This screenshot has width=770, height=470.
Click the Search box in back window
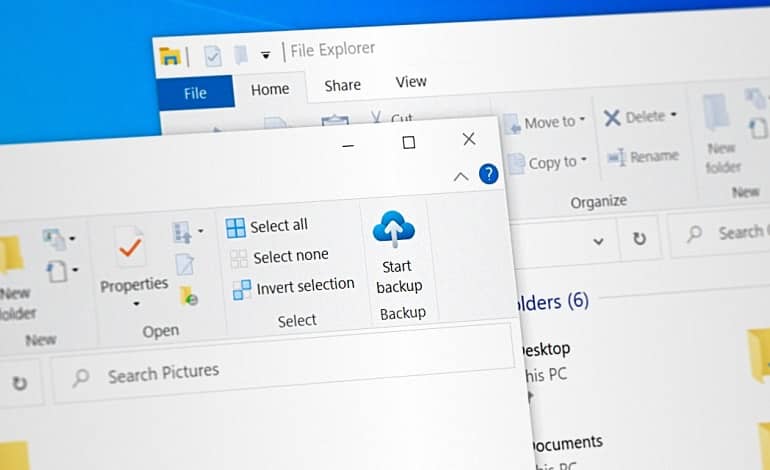coord(719,234)
